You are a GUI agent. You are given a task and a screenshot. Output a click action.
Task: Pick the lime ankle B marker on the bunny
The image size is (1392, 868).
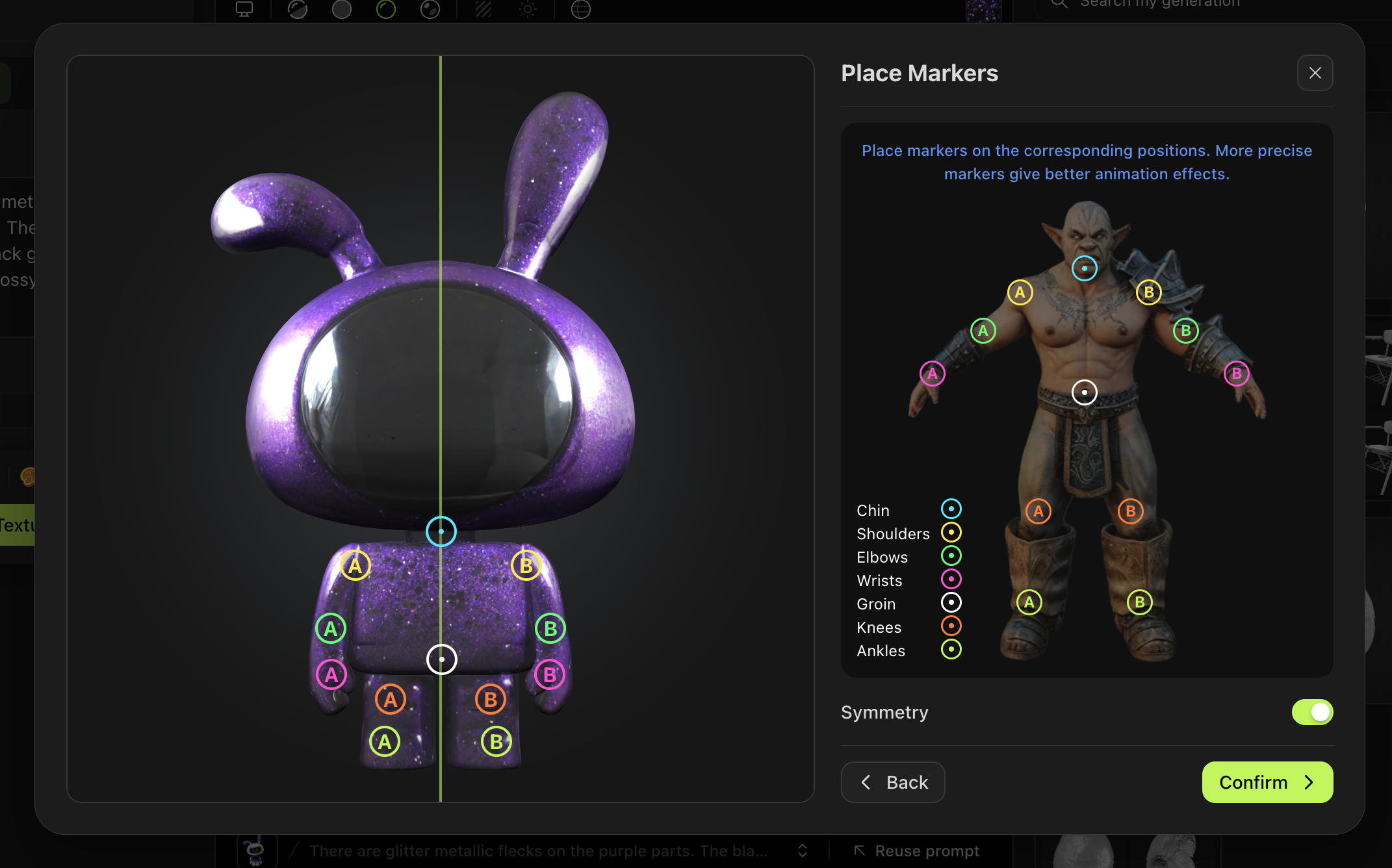click(x=496, y=742)
